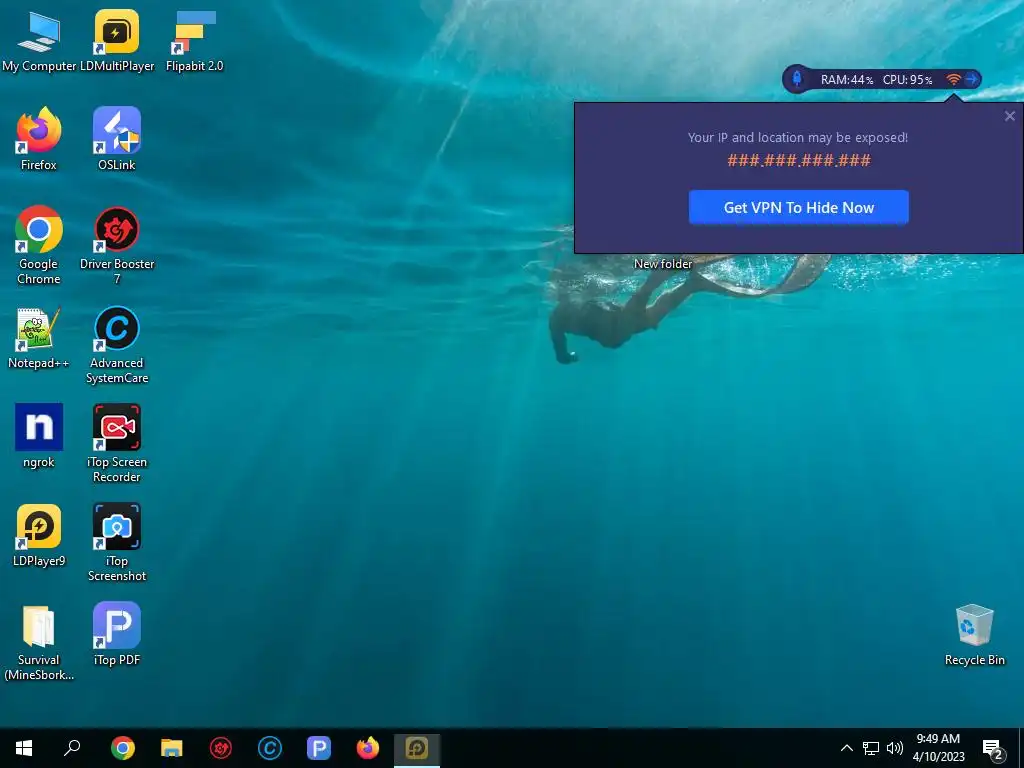
Task: Click the orange Wi-Fi icon in widget
Action: [953, 79]
